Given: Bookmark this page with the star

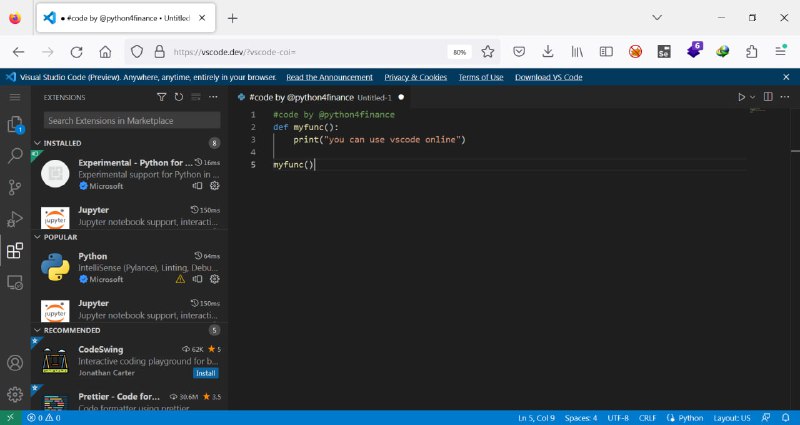Looking at the screenshot, I should pos(488,52).
